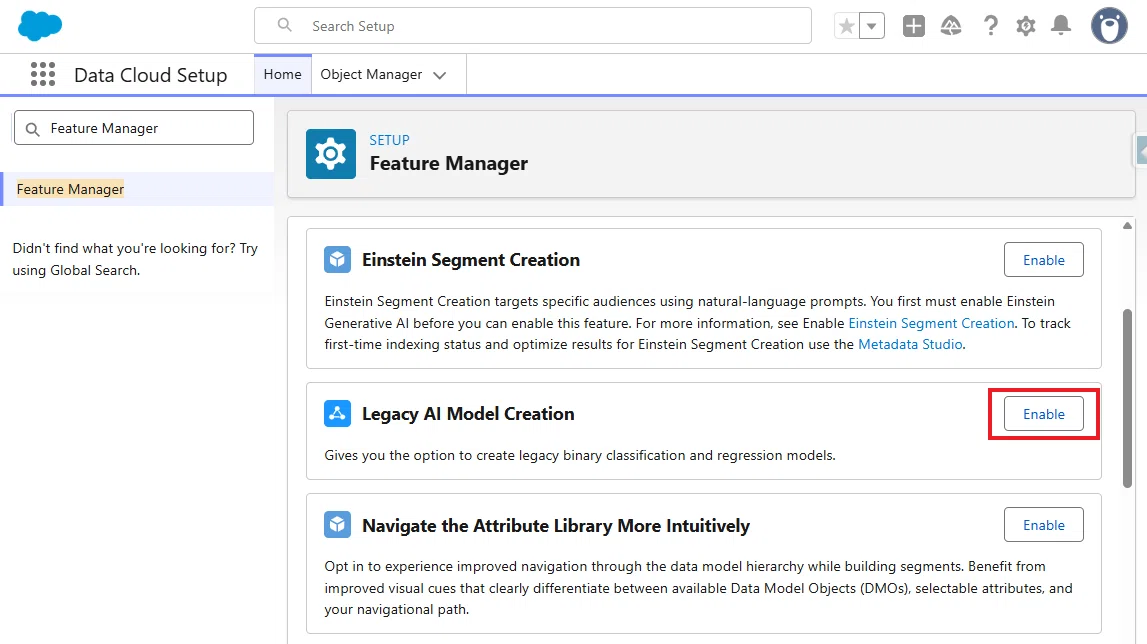
Task: Click the Data Cloud Setup app name
Action: click(151, 75)
